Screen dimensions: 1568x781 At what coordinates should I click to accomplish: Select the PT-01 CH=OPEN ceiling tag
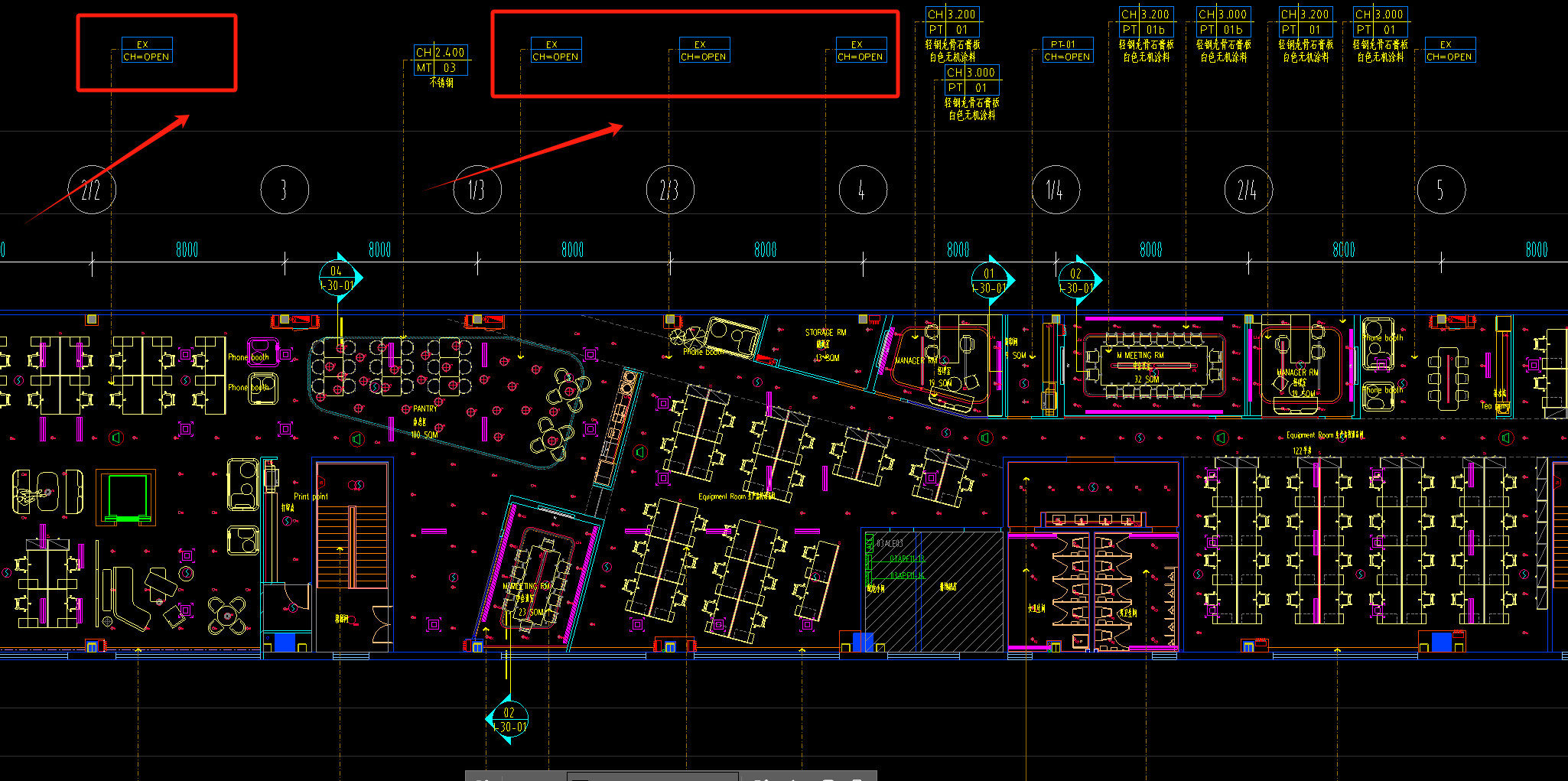pyautogui.click(x=1067, y=50)
